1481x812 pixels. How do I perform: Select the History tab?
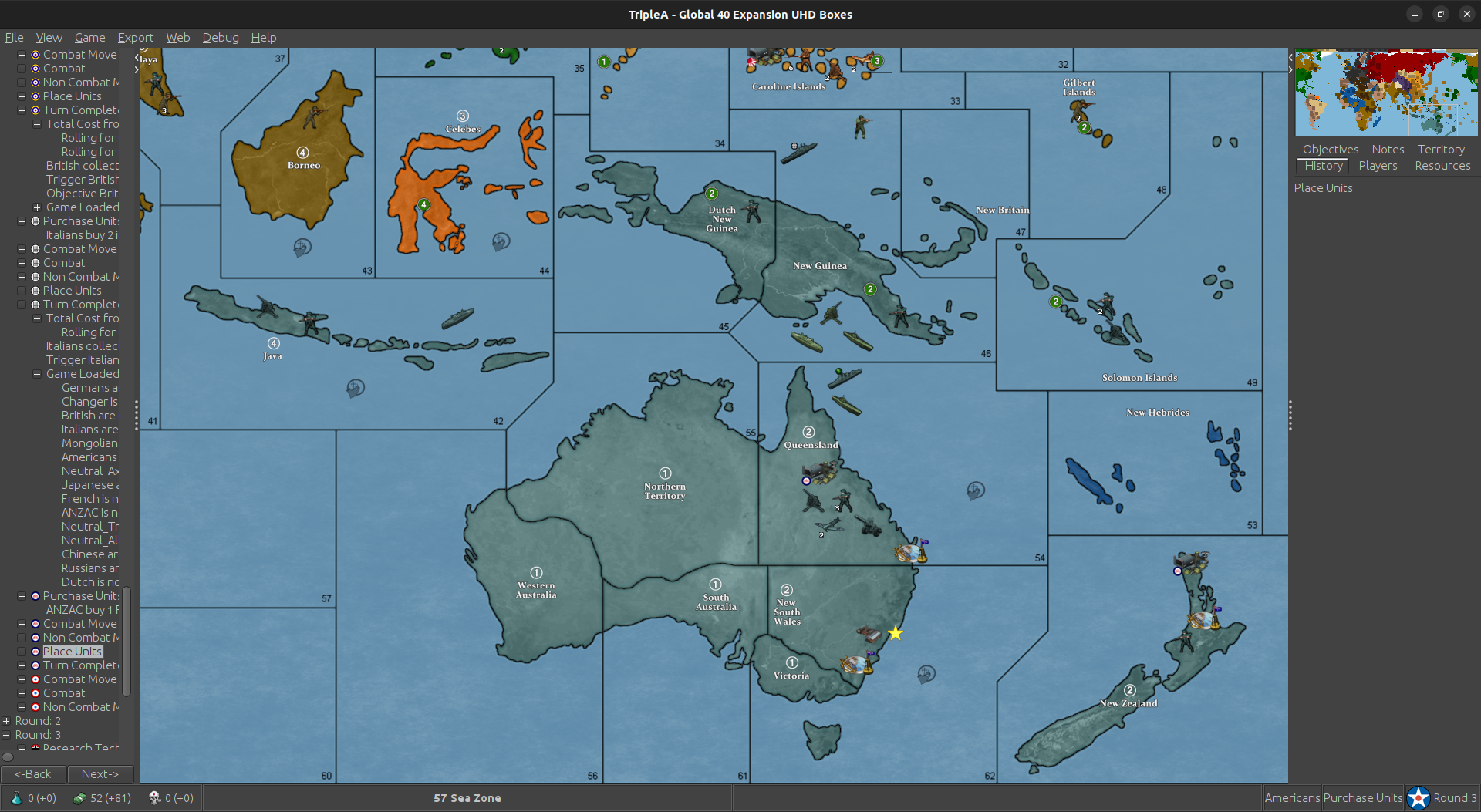[1324, 166]
